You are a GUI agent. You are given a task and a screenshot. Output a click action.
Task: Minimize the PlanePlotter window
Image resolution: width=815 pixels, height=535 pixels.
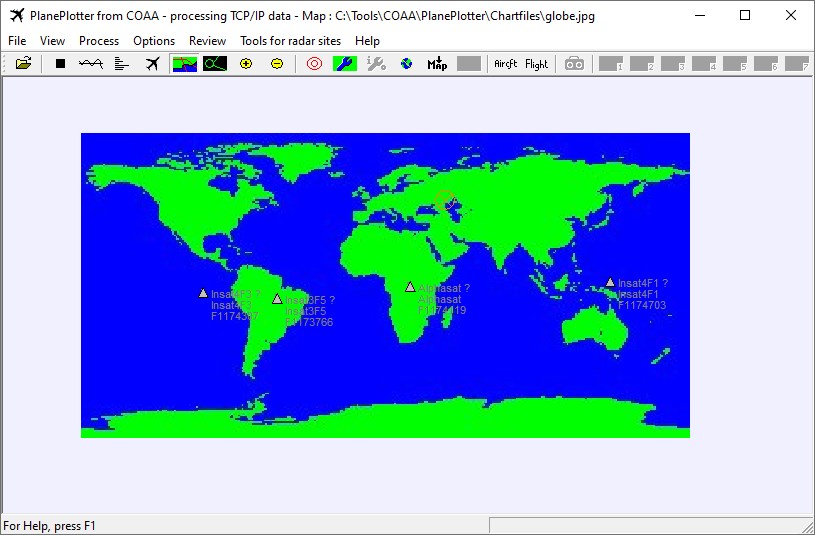pos(700,16)
